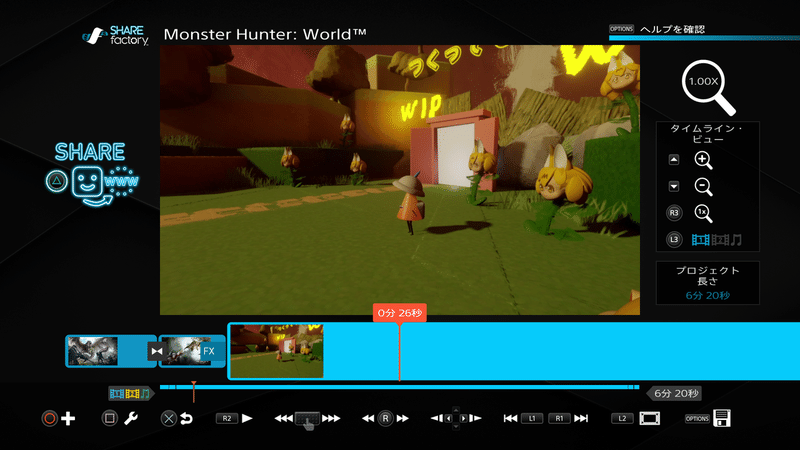Select the wrench edit tool
Viewport: 800px width, 450px height.
(x=131, y=418)
